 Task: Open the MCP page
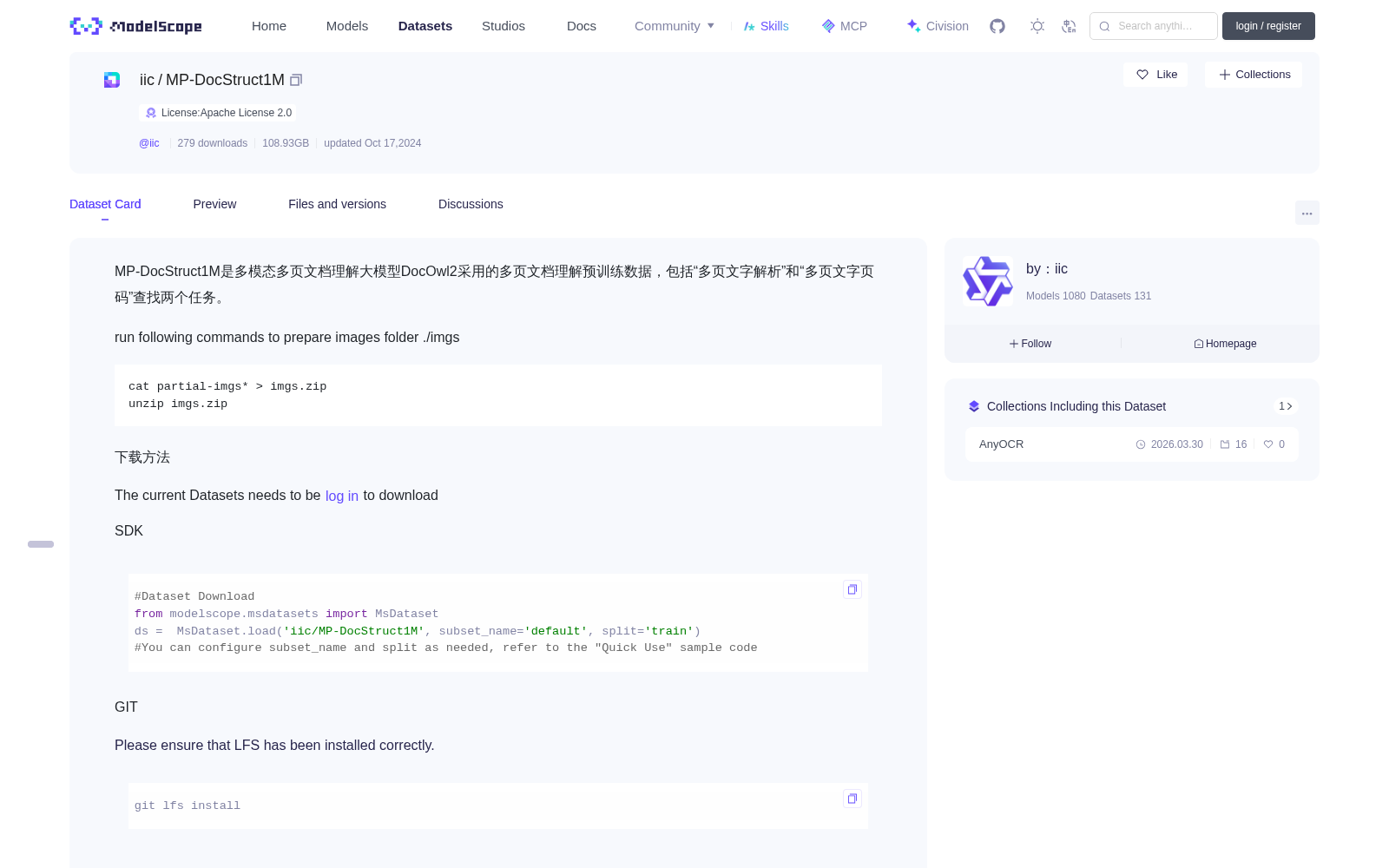coord(845,26)
